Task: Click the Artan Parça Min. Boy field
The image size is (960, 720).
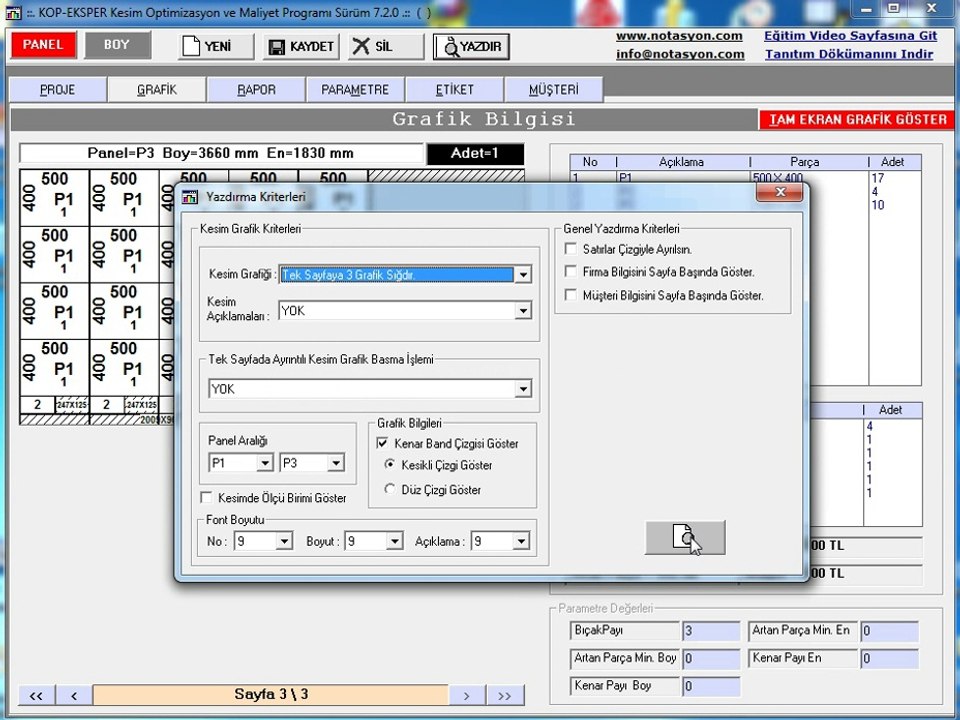Action: click(x=711, y=659)
